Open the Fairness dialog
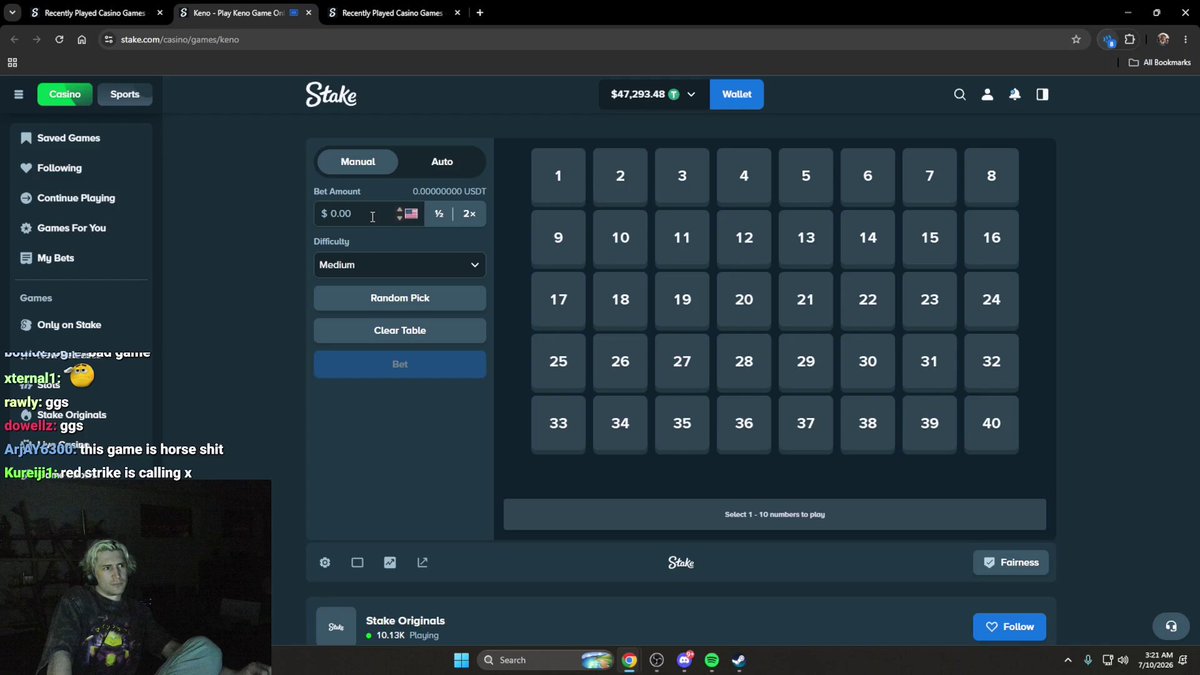This screenshot has height=675, width=1200. click(x=1011, y=563)
